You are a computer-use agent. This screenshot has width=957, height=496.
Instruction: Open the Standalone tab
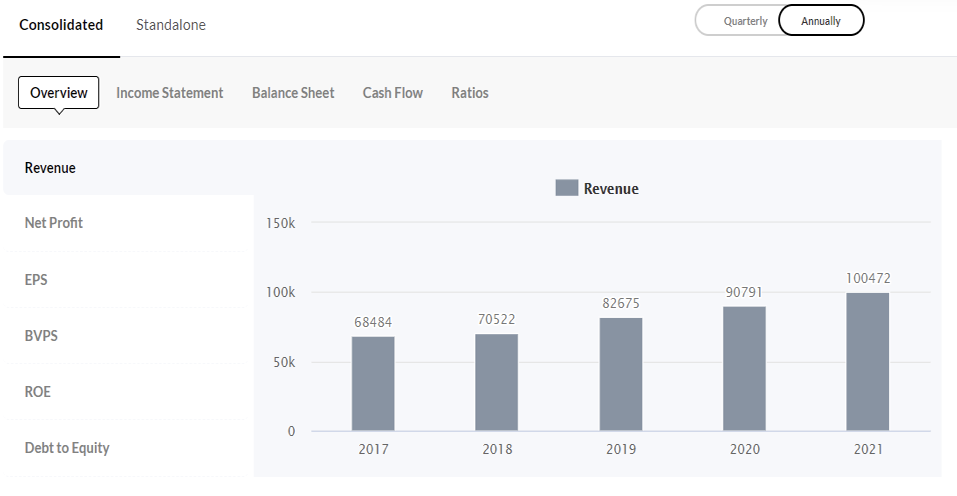pyautogui.click(x=171, y=25)
